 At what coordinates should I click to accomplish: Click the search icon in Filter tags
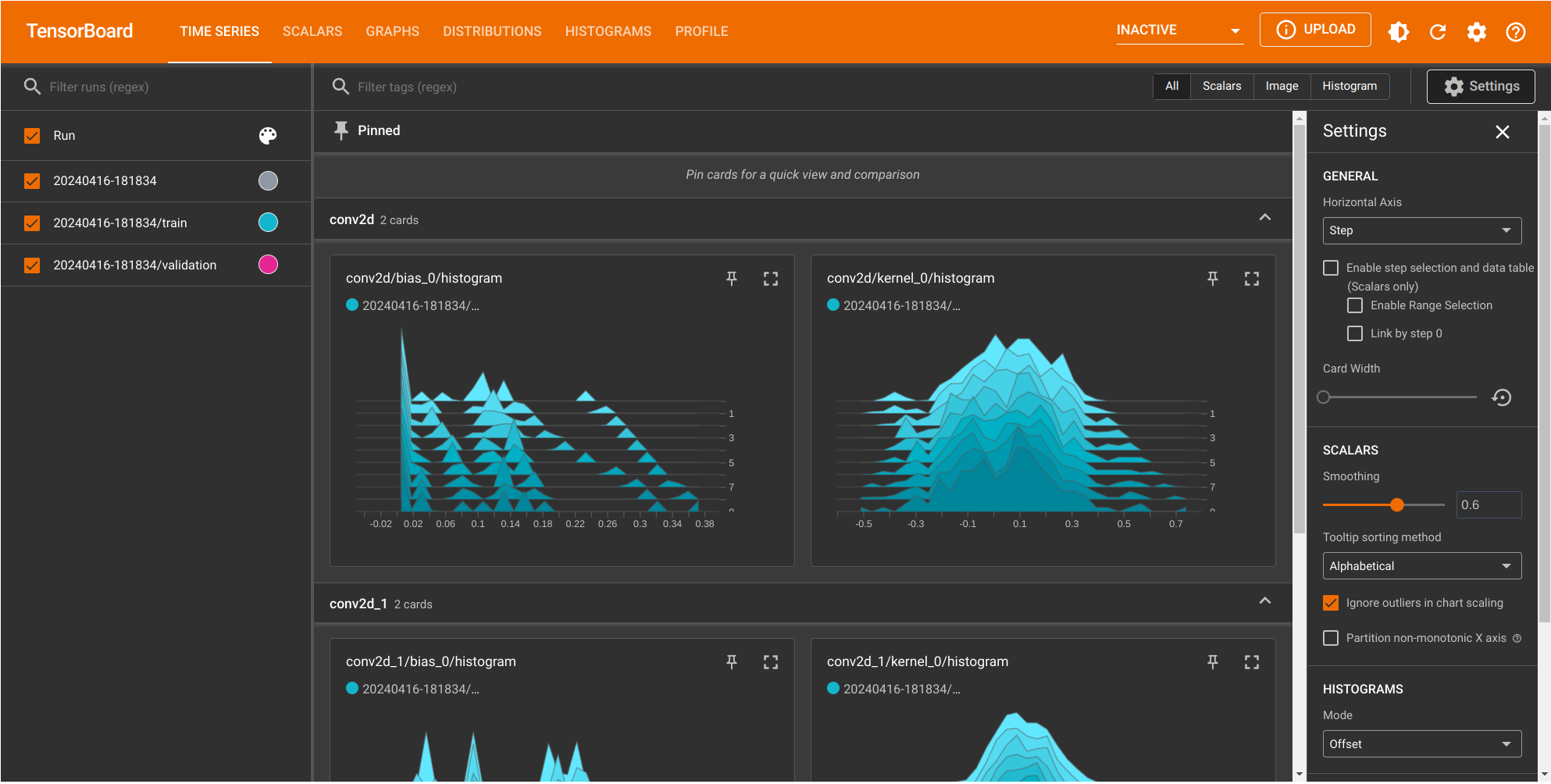(341, 87)
